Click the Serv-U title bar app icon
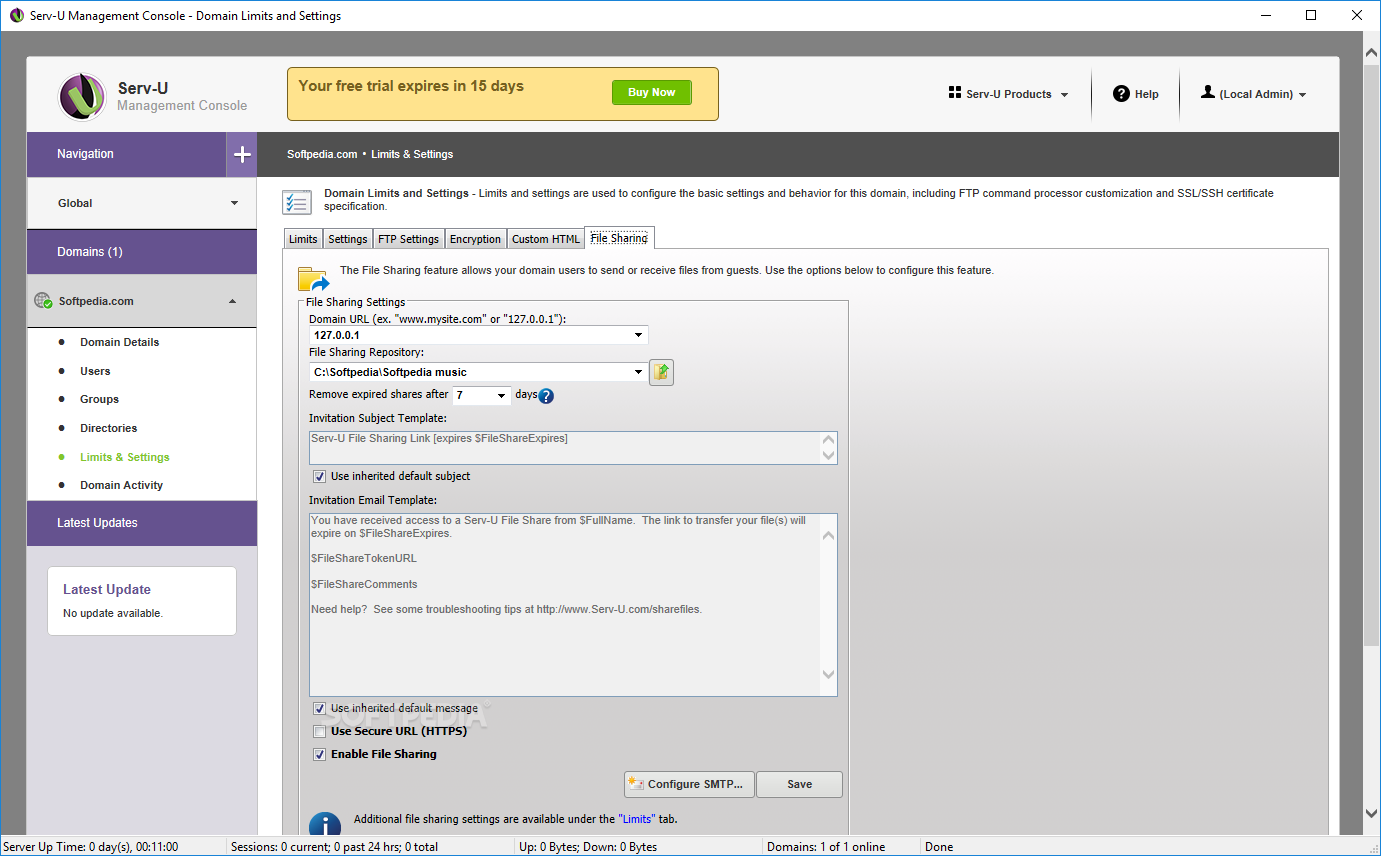1381x856 pixels. pos(16,15)
